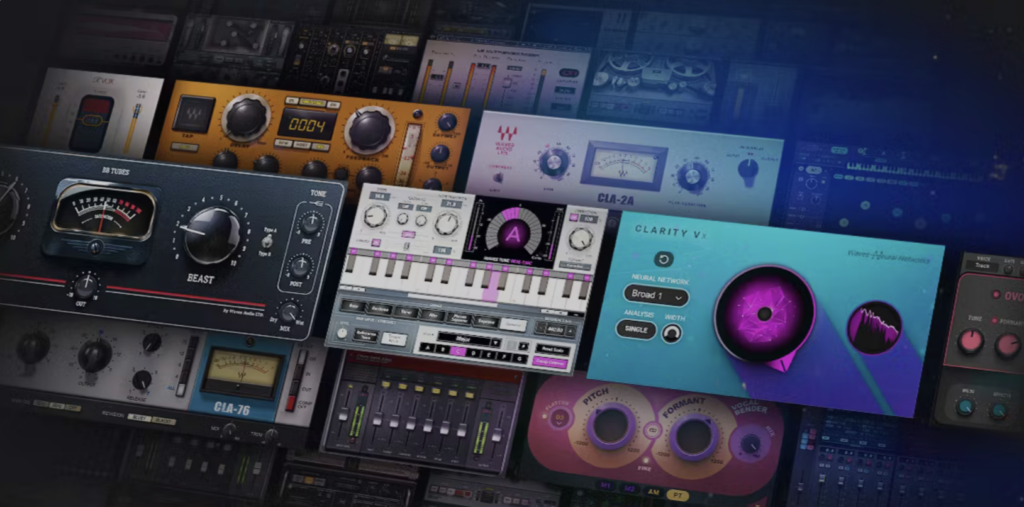Click the PRE tone knob on BB Tubes
The image size is (1024, 507).
tap(312, 224)
